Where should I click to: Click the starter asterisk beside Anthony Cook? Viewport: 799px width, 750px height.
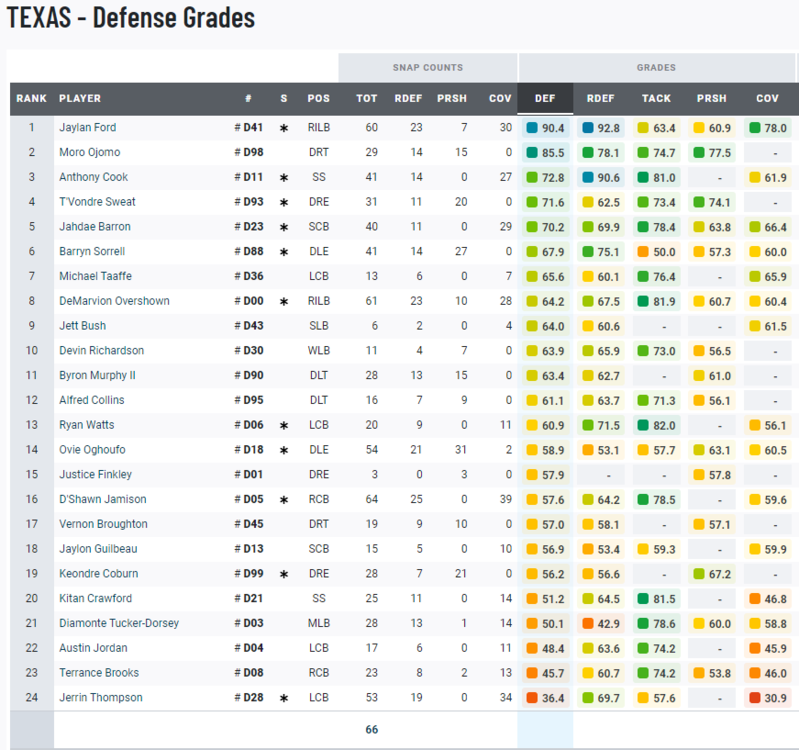pyautogui.click(x=284, y=178)
